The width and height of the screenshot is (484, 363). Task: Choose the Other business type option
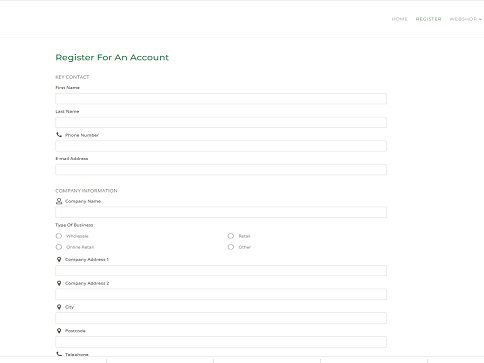click(x=231, y=247)
